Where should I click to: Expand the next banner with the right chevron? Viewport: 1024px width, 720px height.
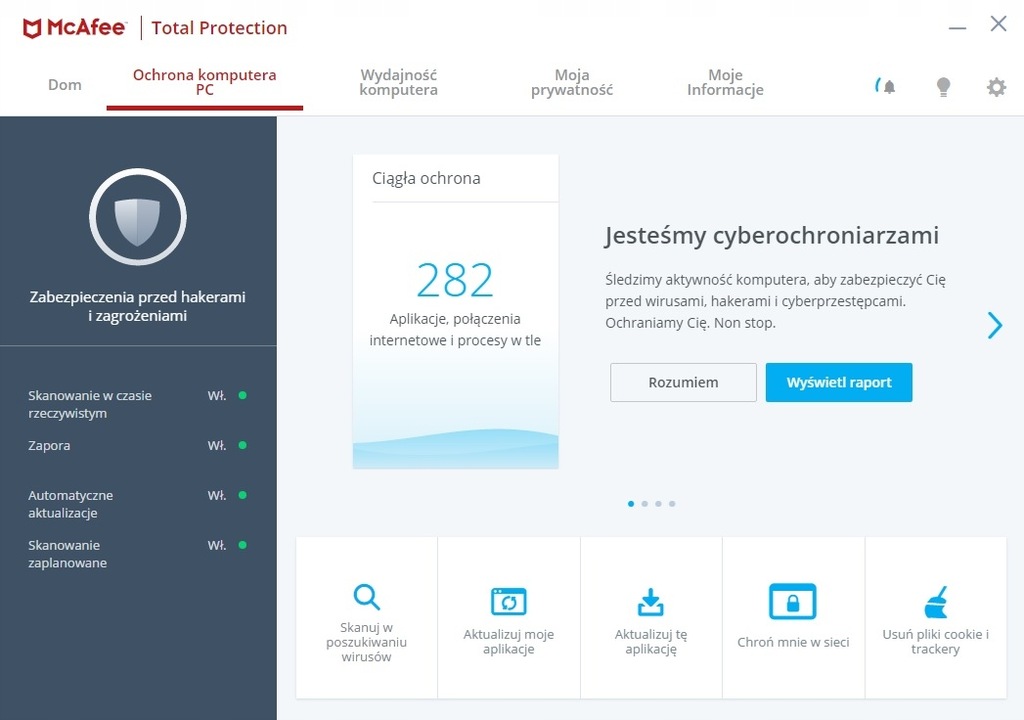(x=995, y=325)
